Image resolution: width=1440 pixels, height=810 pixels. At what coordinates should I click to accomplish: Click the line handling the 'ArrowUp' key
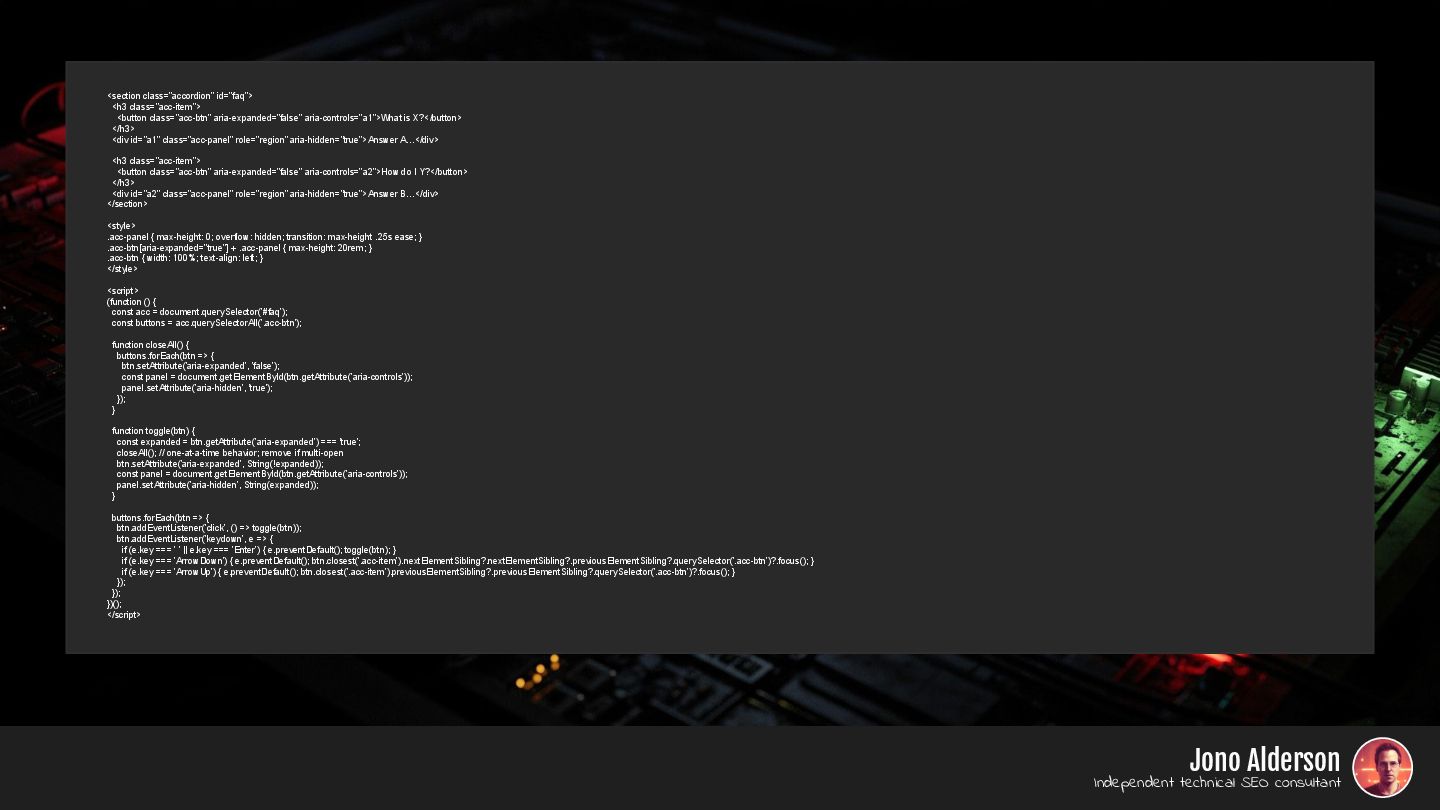pos(428,572)
